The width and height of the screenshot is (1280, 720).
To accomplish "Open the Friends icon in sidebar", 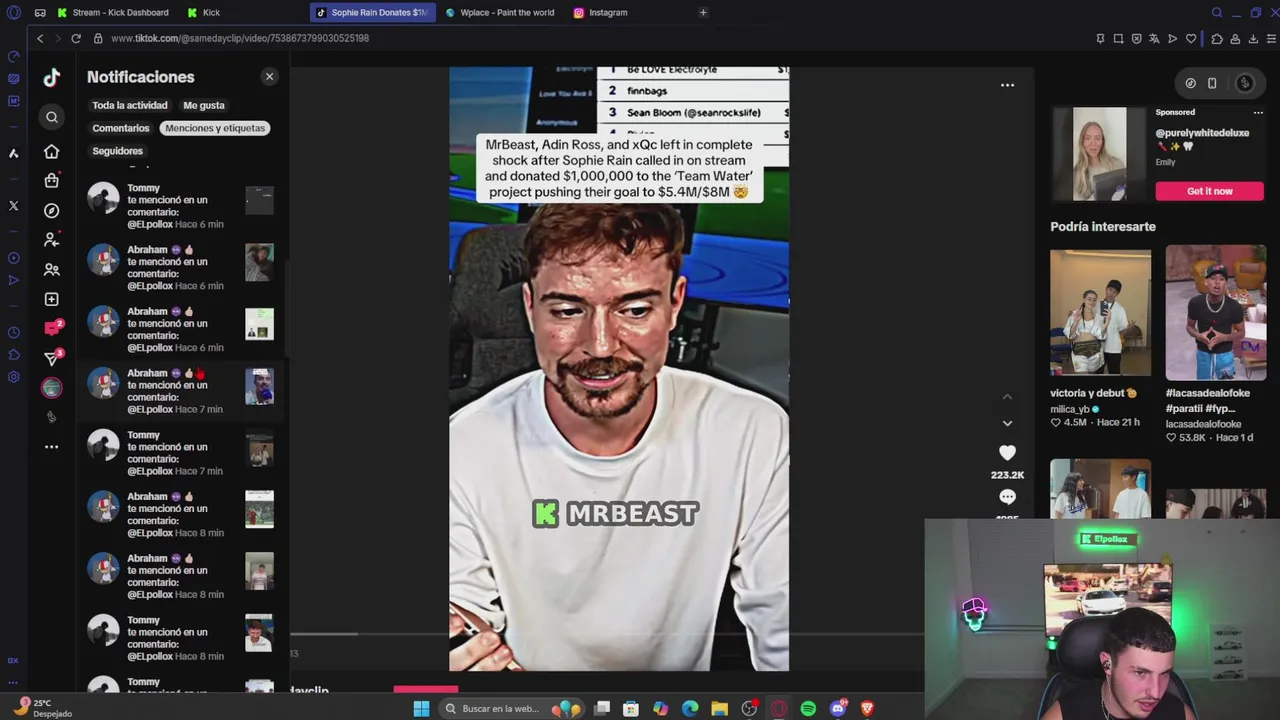I will click(x=52, y=270).
